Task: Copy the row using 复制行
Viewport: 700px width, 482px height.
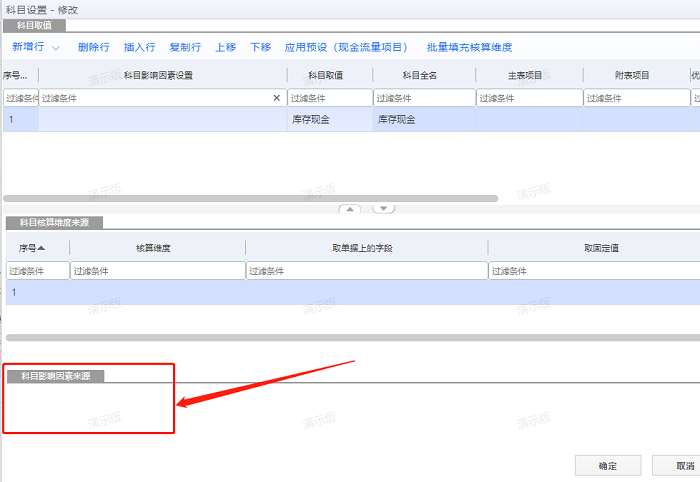Action: click(185, 47)
